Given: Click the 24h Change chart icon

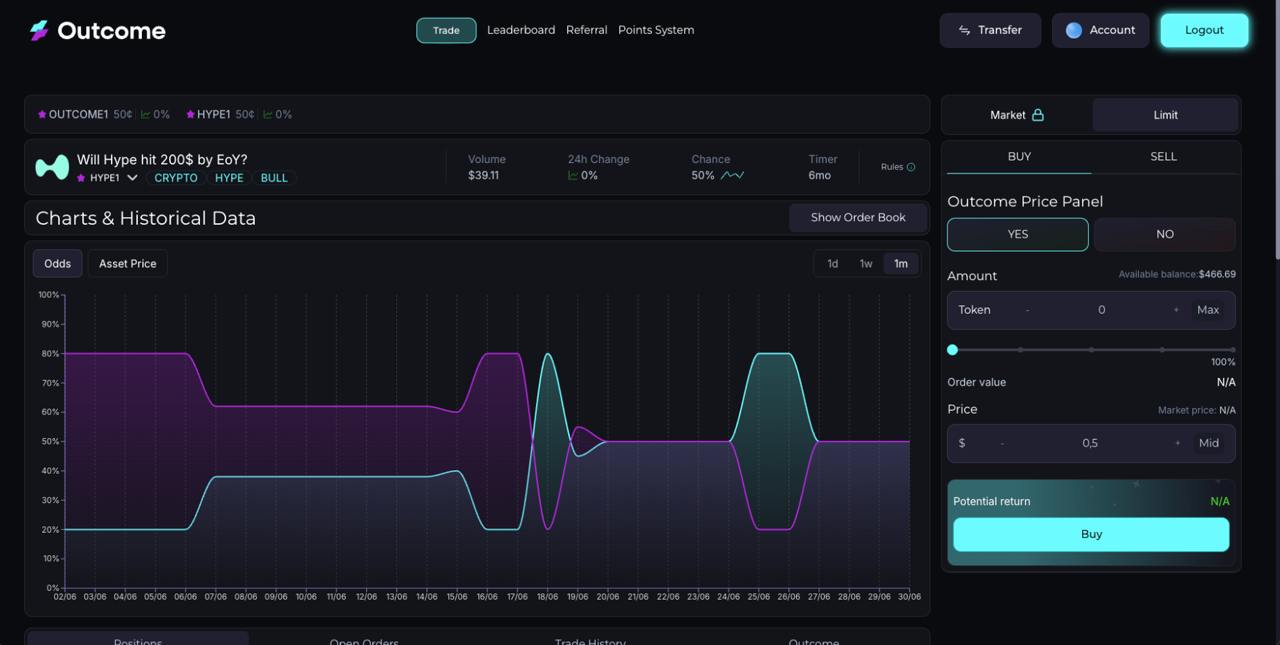Looking at the screenshot, I should (x=572, y=174).
